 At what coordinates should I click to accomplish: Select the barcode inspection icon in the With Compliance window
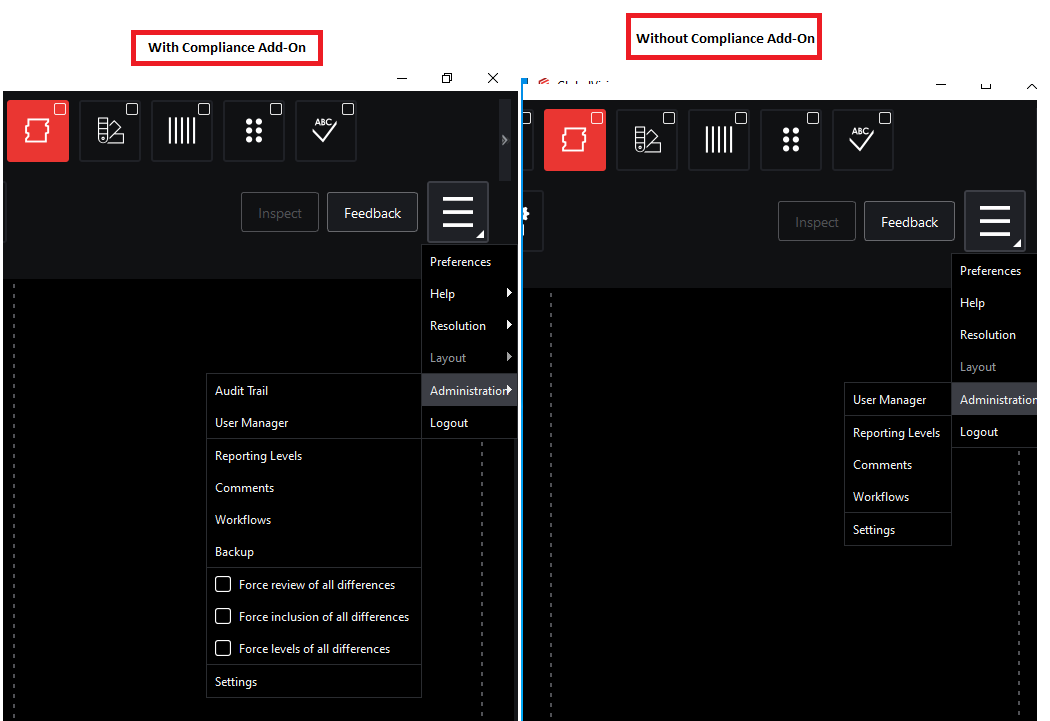[x=182, y=131]
